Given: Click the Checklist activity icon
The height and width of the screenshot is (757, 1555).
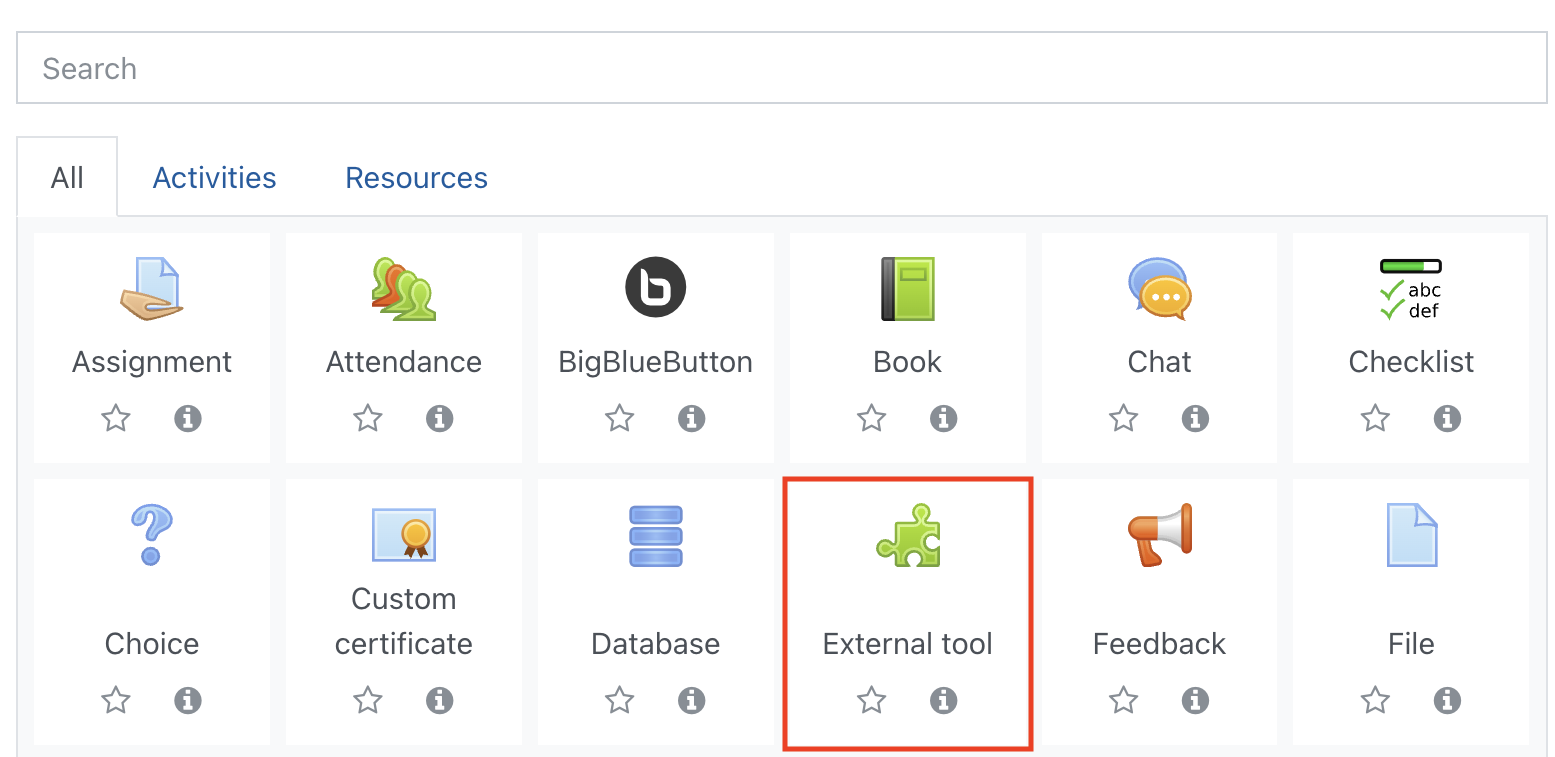Looking at the screenshot, I should pos(1411,289).
